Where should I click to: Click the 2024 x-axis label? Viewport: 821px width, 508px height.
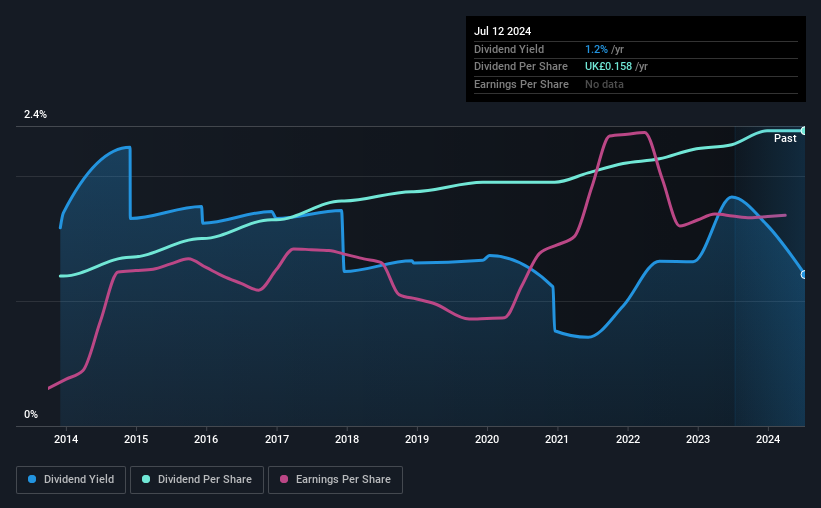768,439
